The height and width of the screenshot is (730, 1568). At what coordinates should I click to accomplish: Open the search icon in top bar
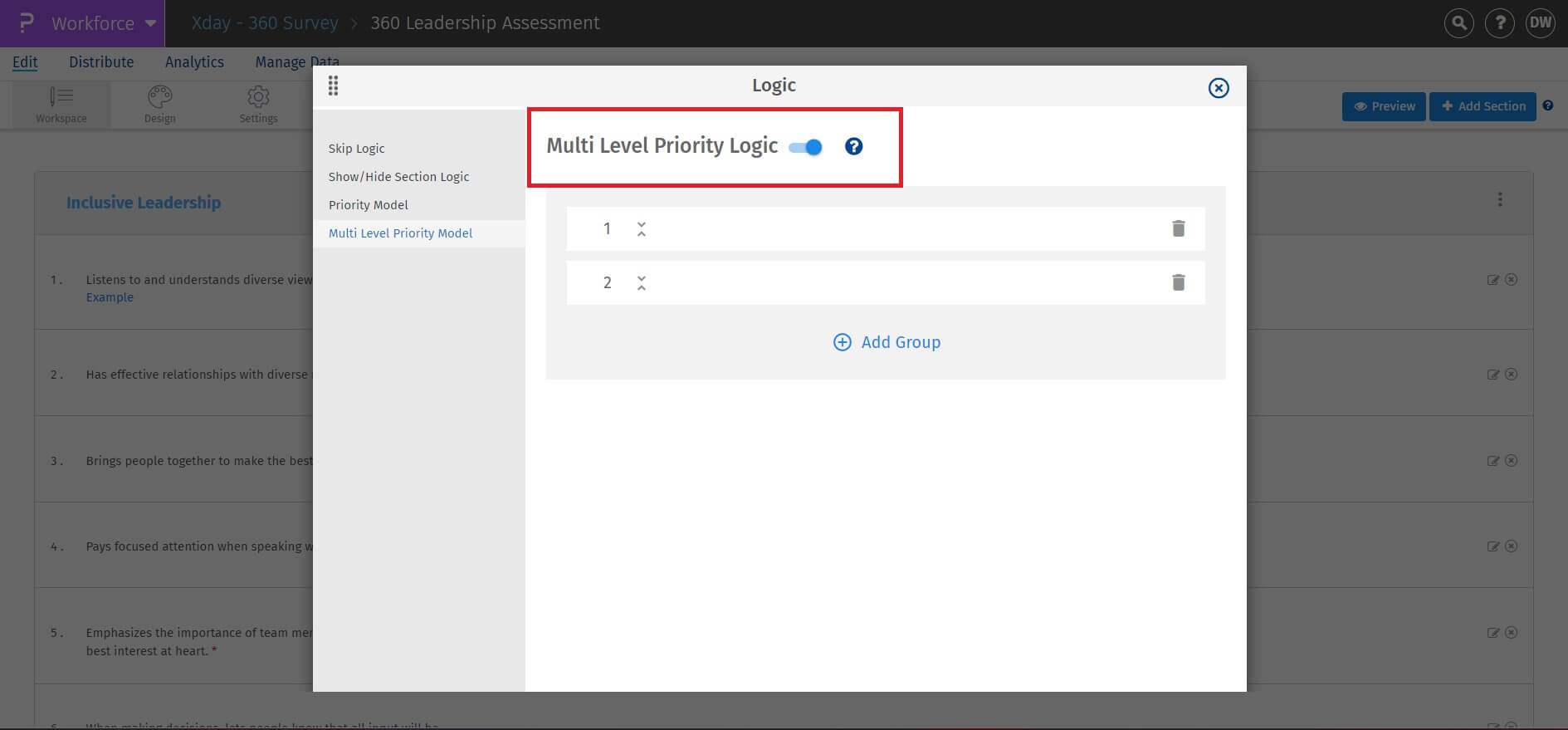point(1458,23)
